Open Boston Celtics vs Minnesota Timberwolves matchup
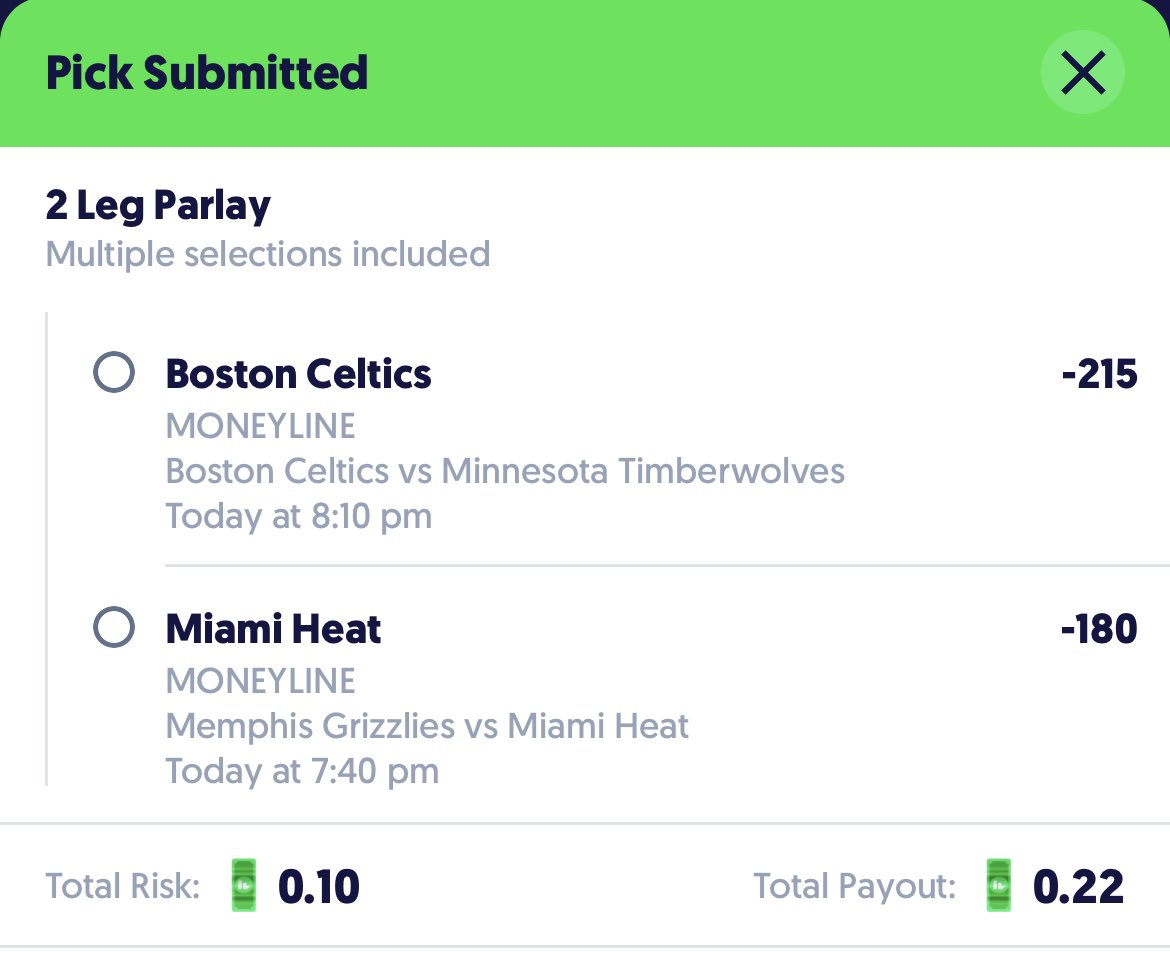 coord(505,471)
